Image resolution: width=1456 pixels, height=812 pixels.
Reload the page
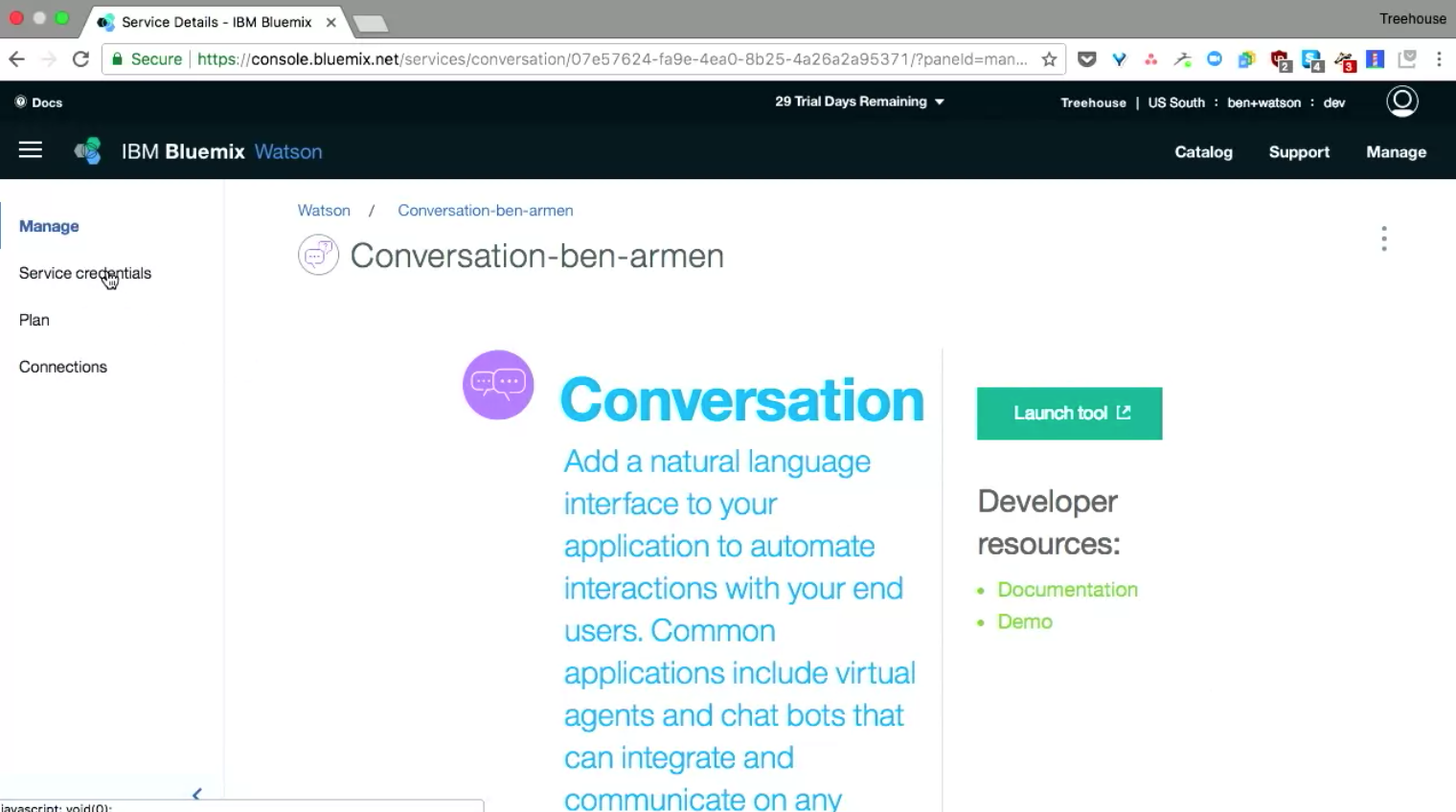coord(80,59)
